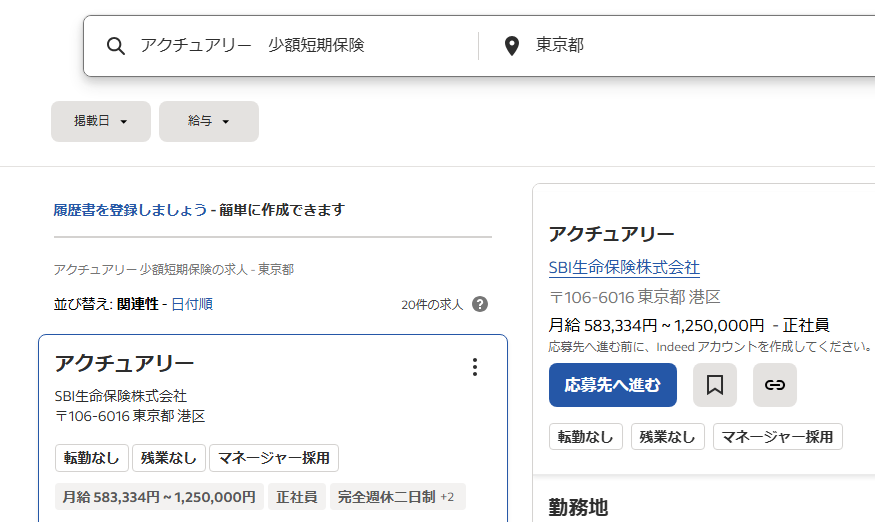Open the three-dot menu on job card
The image size is (875, 522).
coord(475,367)
